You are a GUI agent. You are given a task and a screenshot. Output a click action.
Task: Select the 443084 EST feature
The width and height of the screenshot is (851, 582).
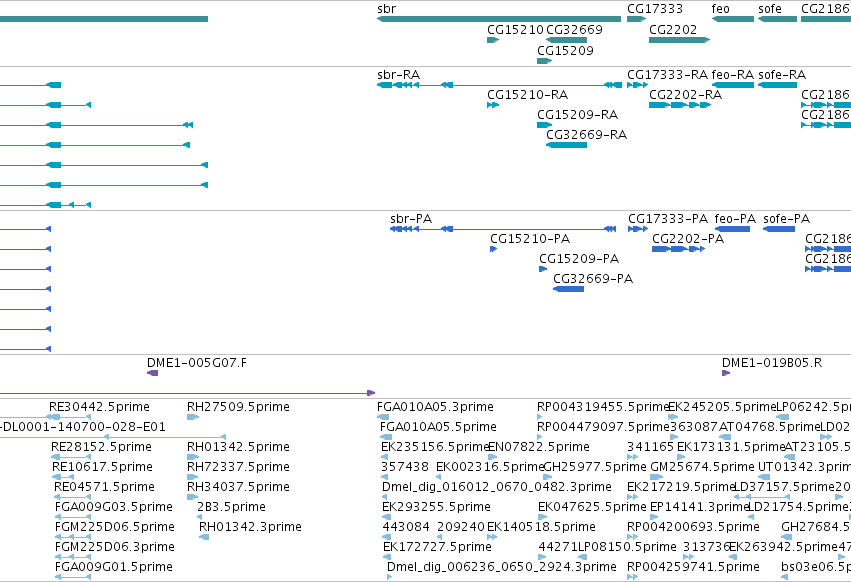(x=386, y=537)
